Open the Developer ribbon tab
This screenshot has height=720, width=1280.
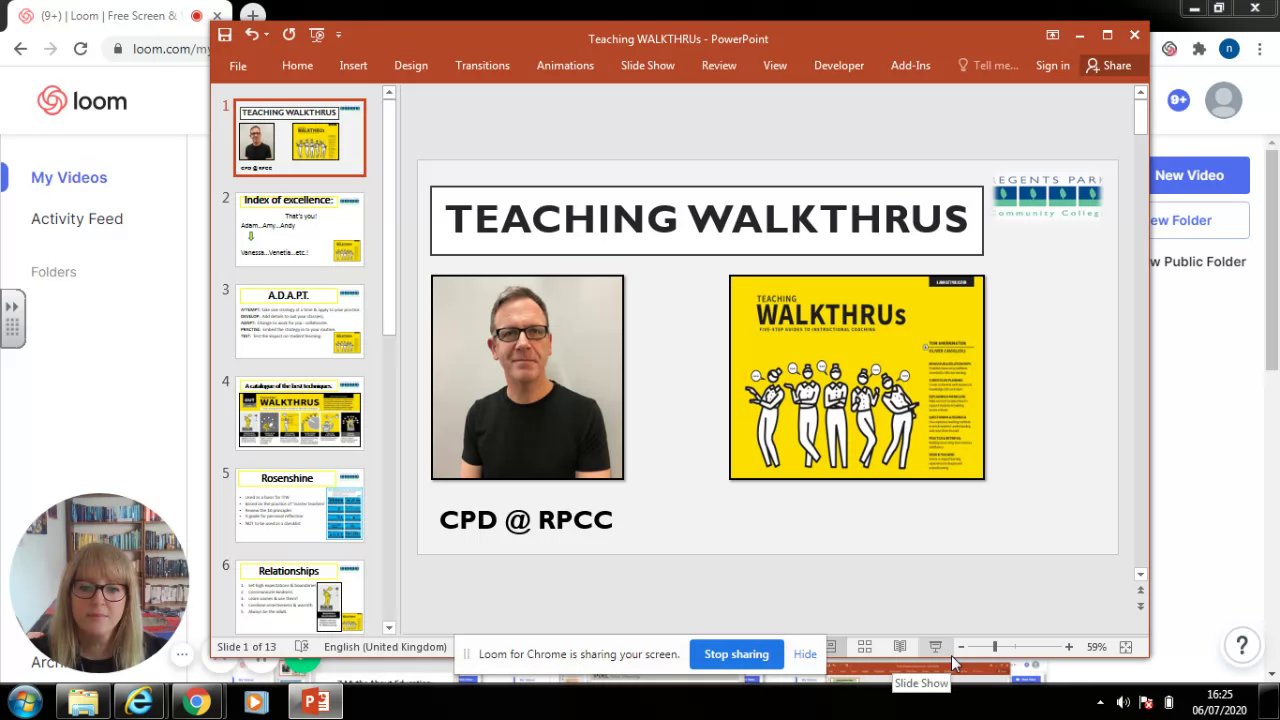click(x=839, y=65)
